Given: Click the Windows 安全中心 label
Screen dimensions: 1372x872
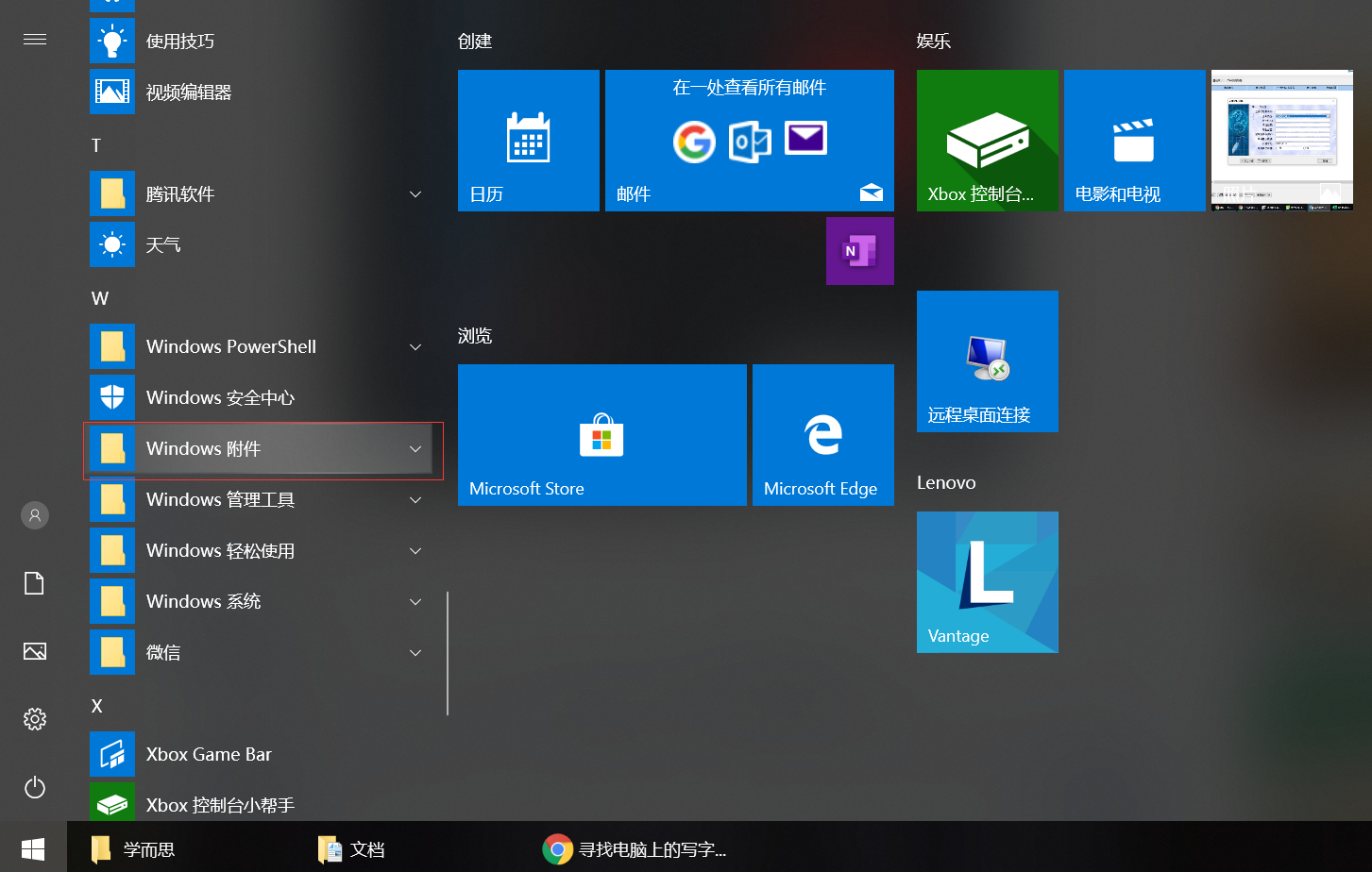Looking at the screenshot, I should pos(220,398).
